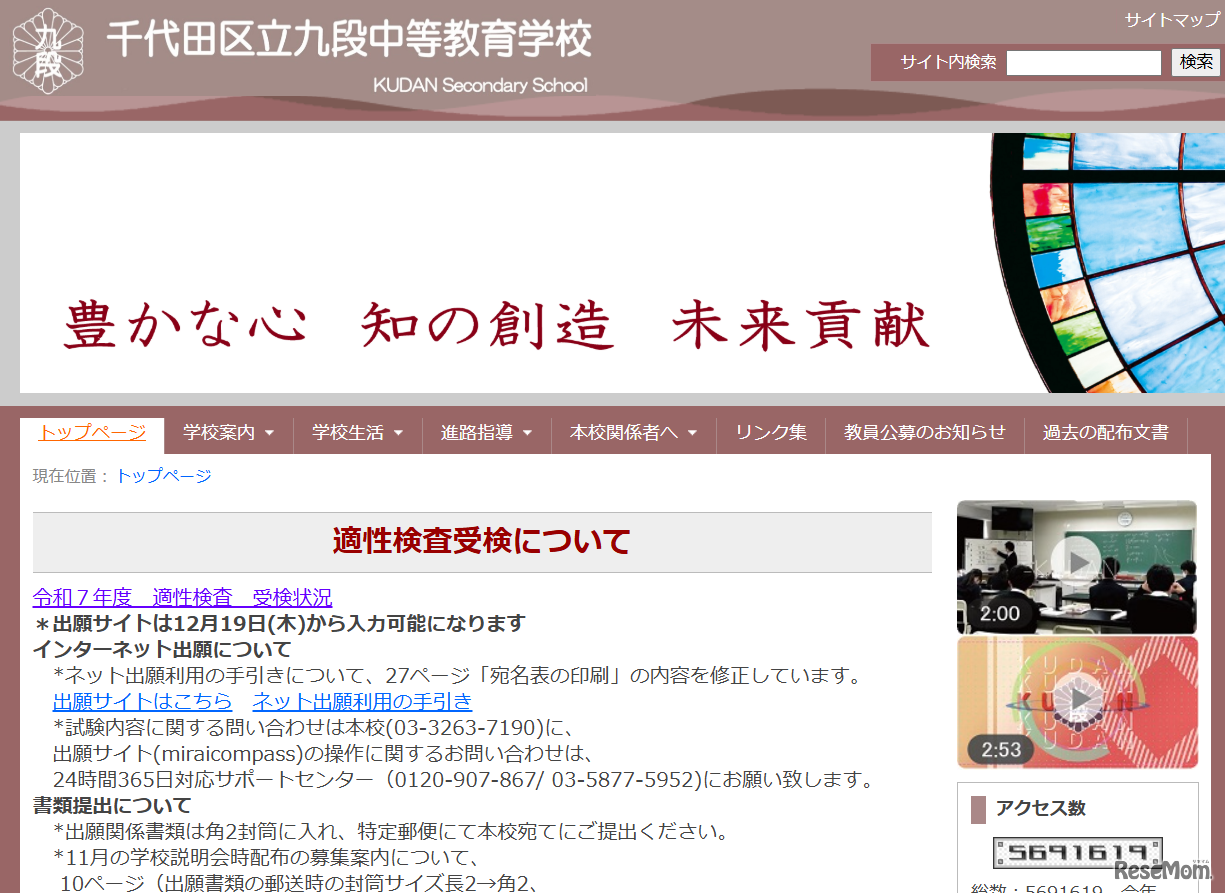Click the サイトマップ link
1225x893 pixels.
1171,18
